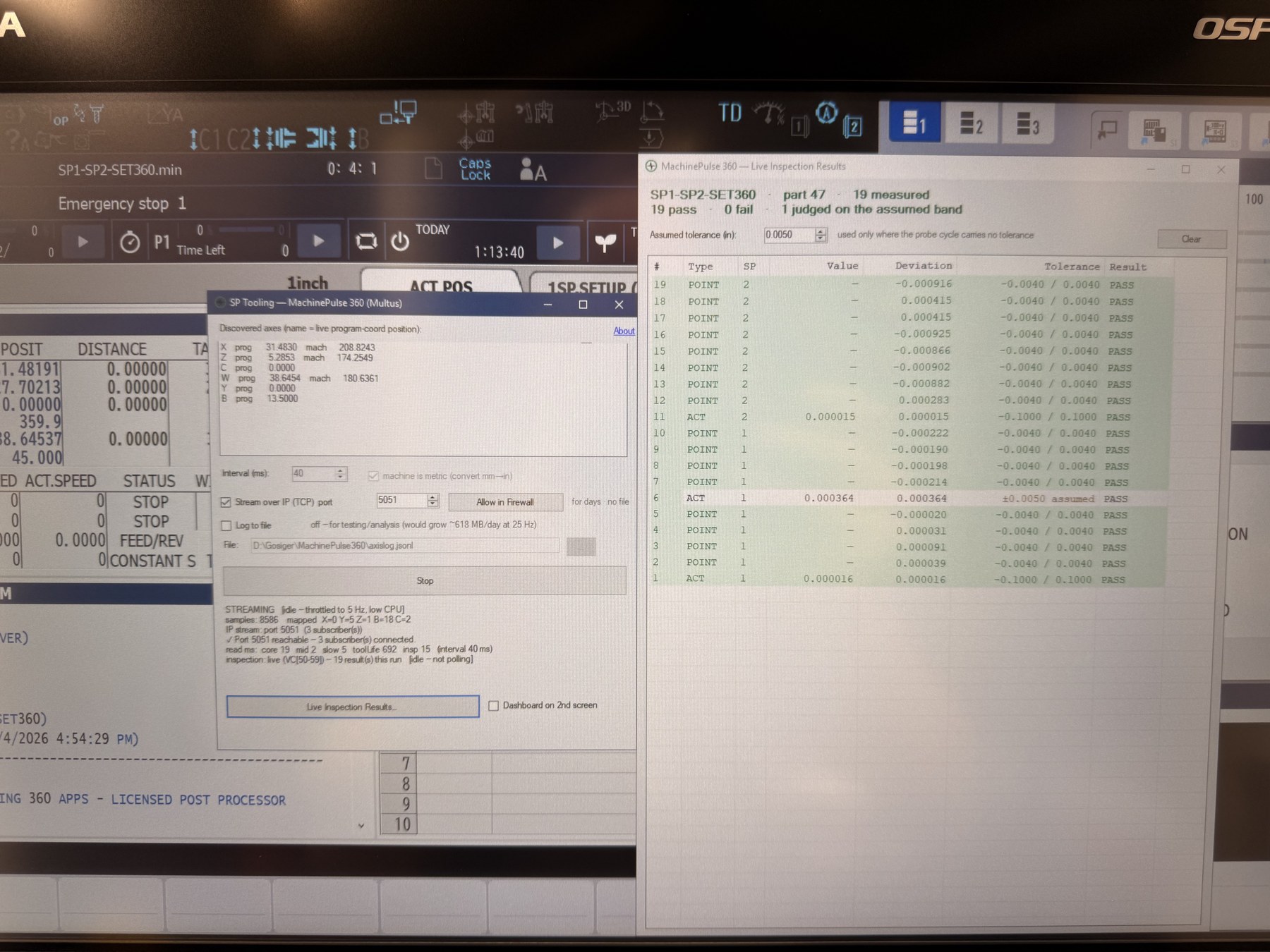Click the Allow in Firewall button
Viewport: 1270px width, 952px height.
pos(505,502)
